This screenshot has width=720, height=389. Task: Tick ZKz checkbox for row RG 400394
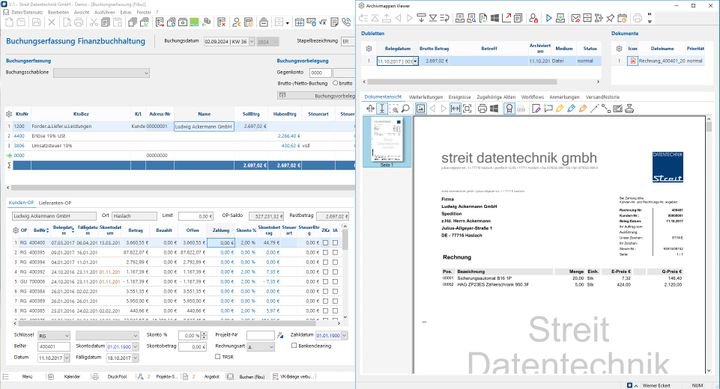(326, 262)
